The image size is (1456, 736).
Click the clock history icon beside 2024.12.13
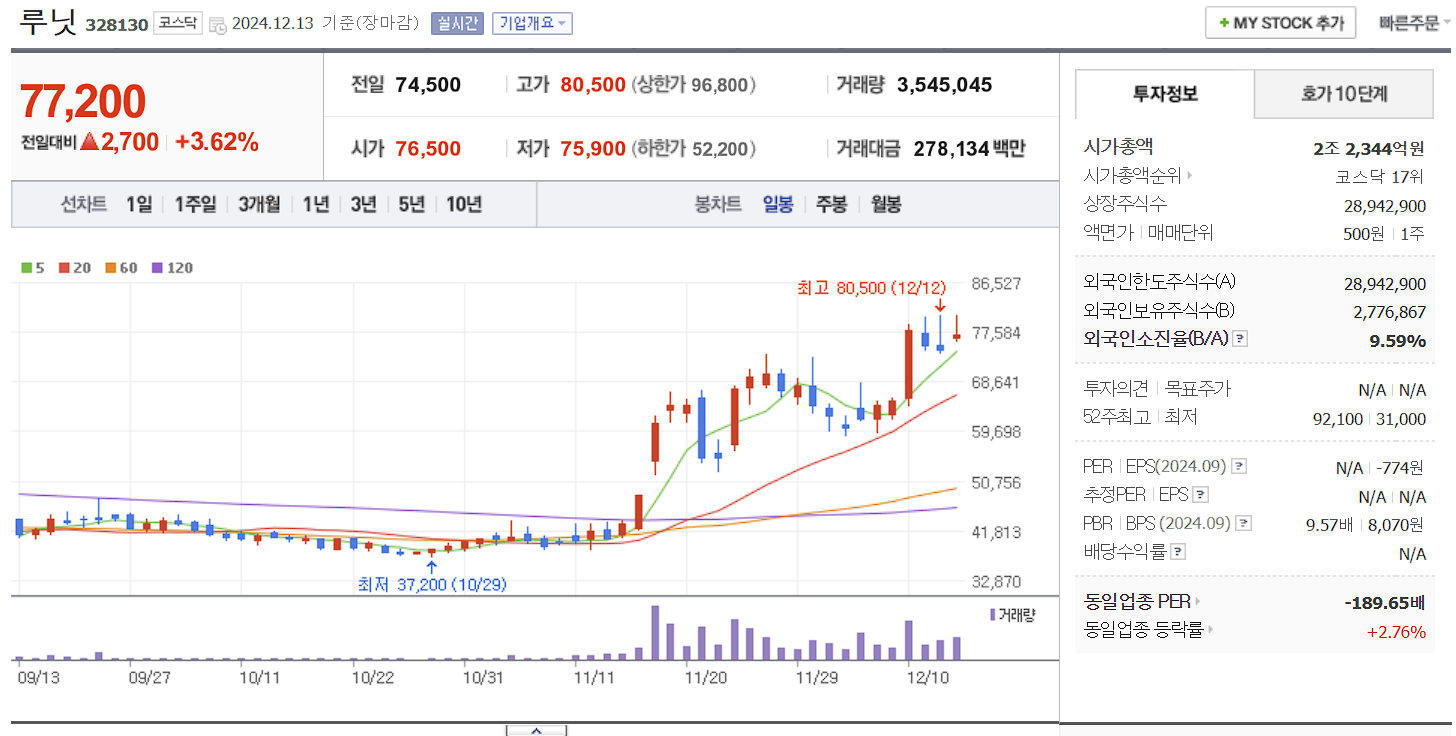pos(218,24)
